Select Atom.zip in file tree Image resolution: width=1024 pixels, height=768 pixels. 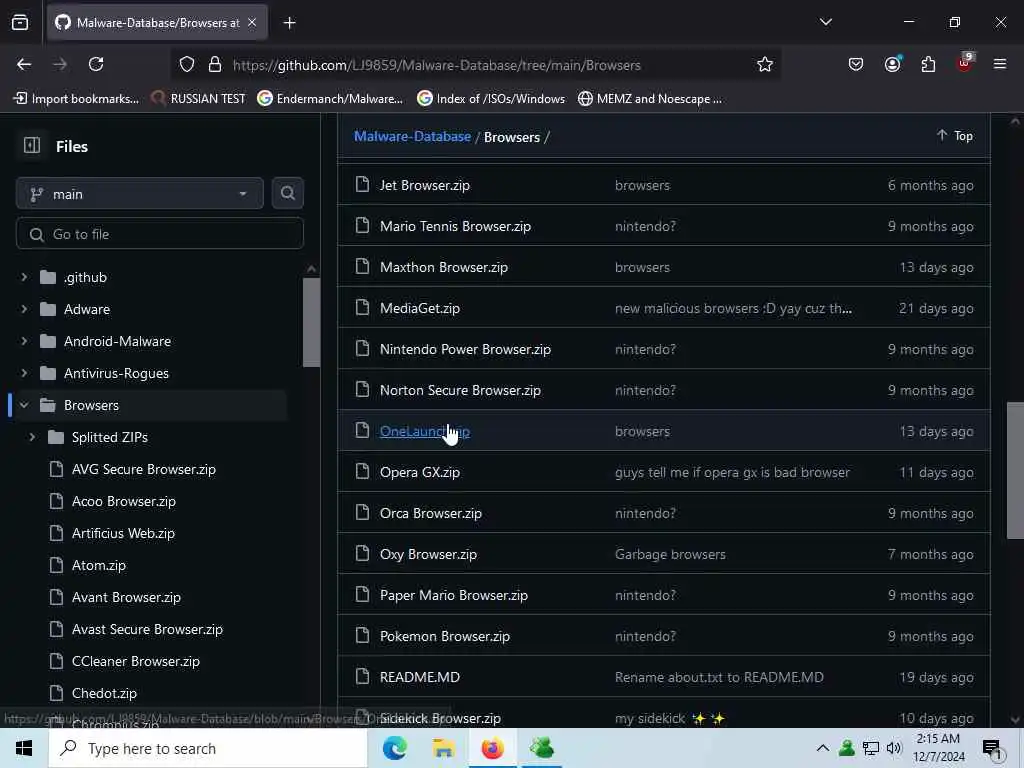click(99, 565)
